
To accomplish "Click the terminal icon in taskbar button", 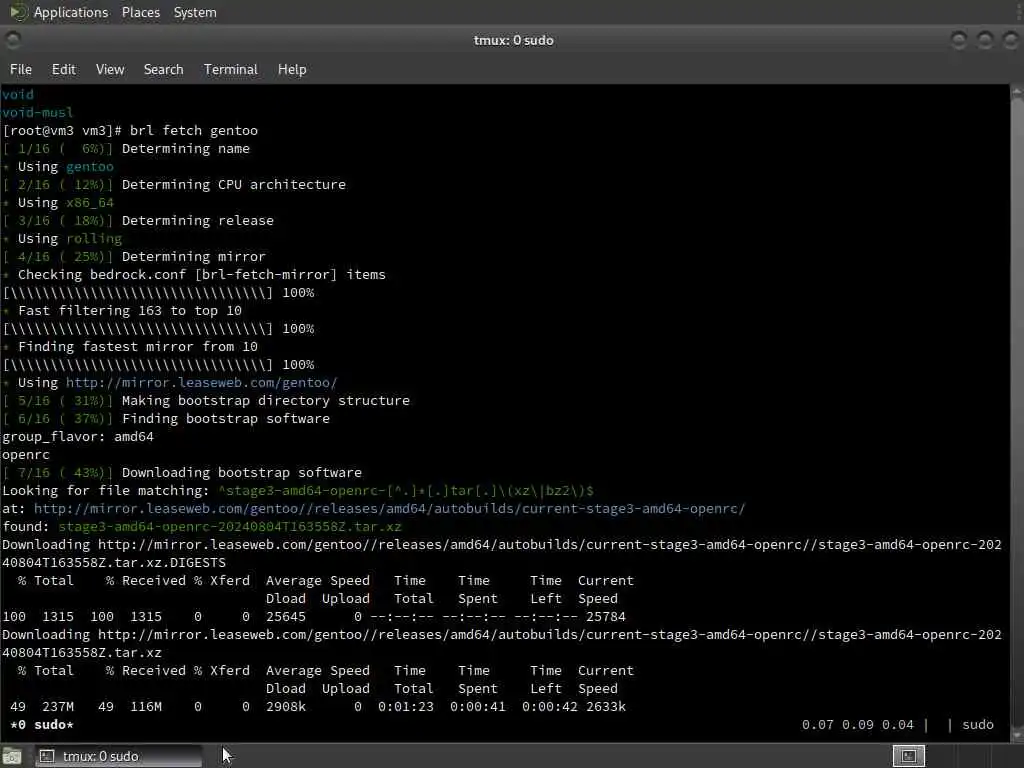I will pos(46,756).
